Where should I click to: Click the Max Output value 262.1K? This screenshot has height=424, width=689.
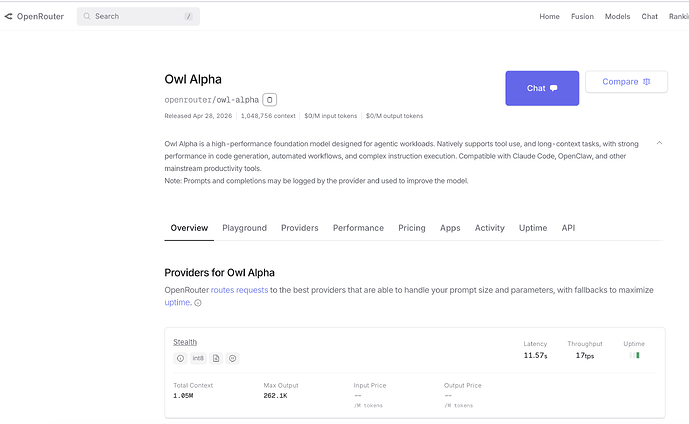point(276,396)
